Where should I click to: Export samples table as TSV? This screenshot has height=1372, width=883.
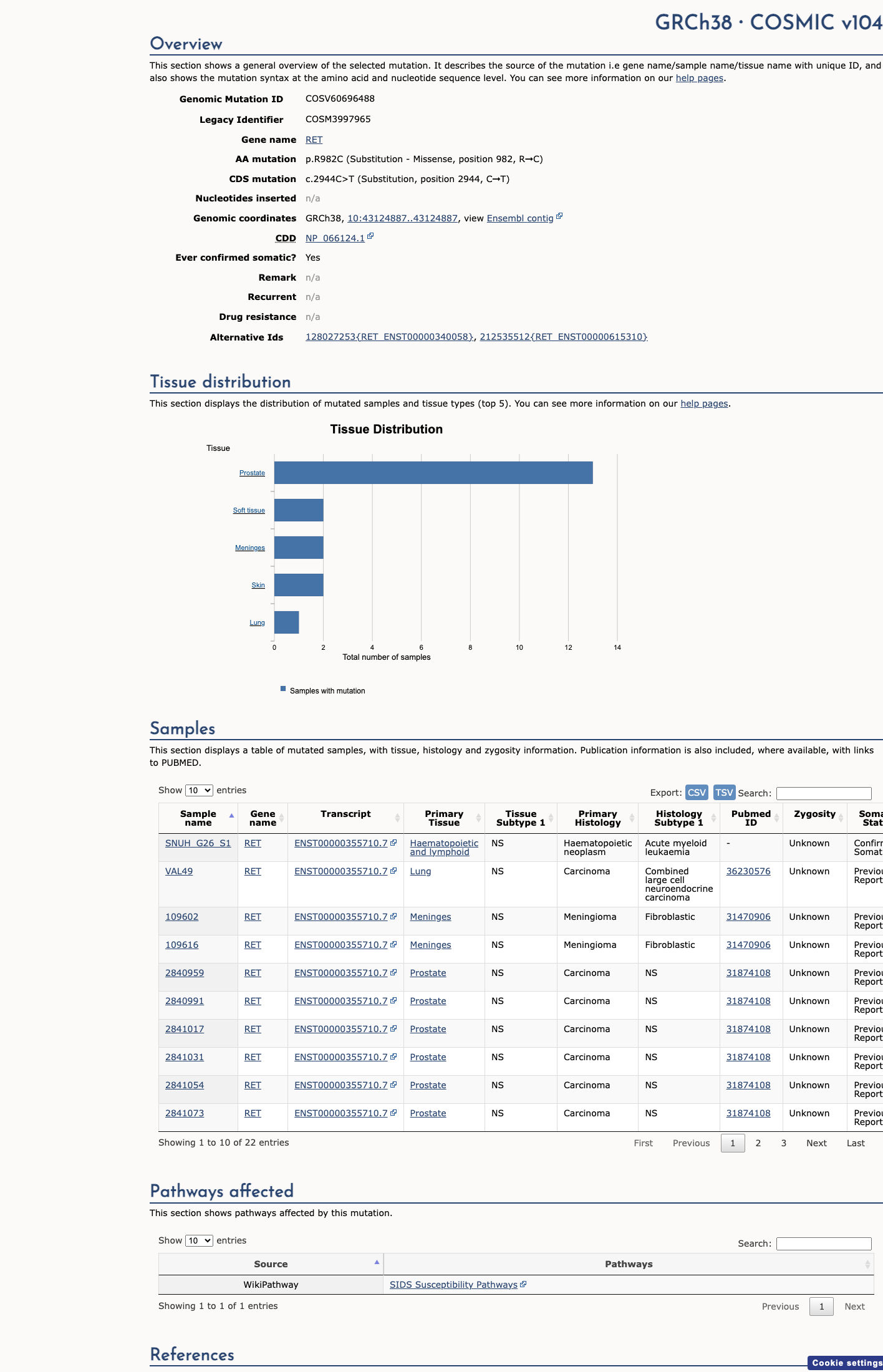[724, 792]
